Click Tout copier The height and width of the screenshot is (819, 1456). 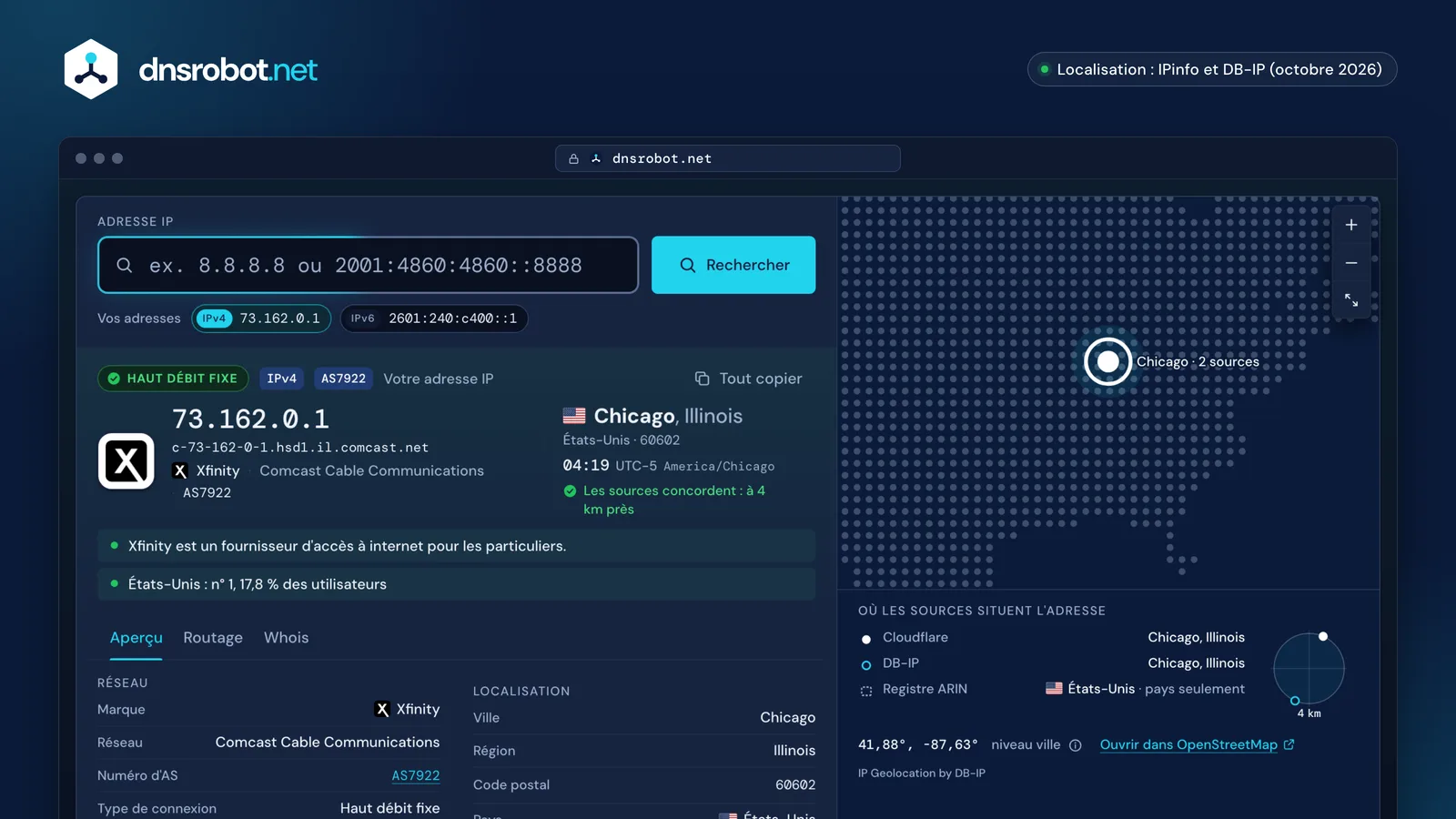coord(749,379)
